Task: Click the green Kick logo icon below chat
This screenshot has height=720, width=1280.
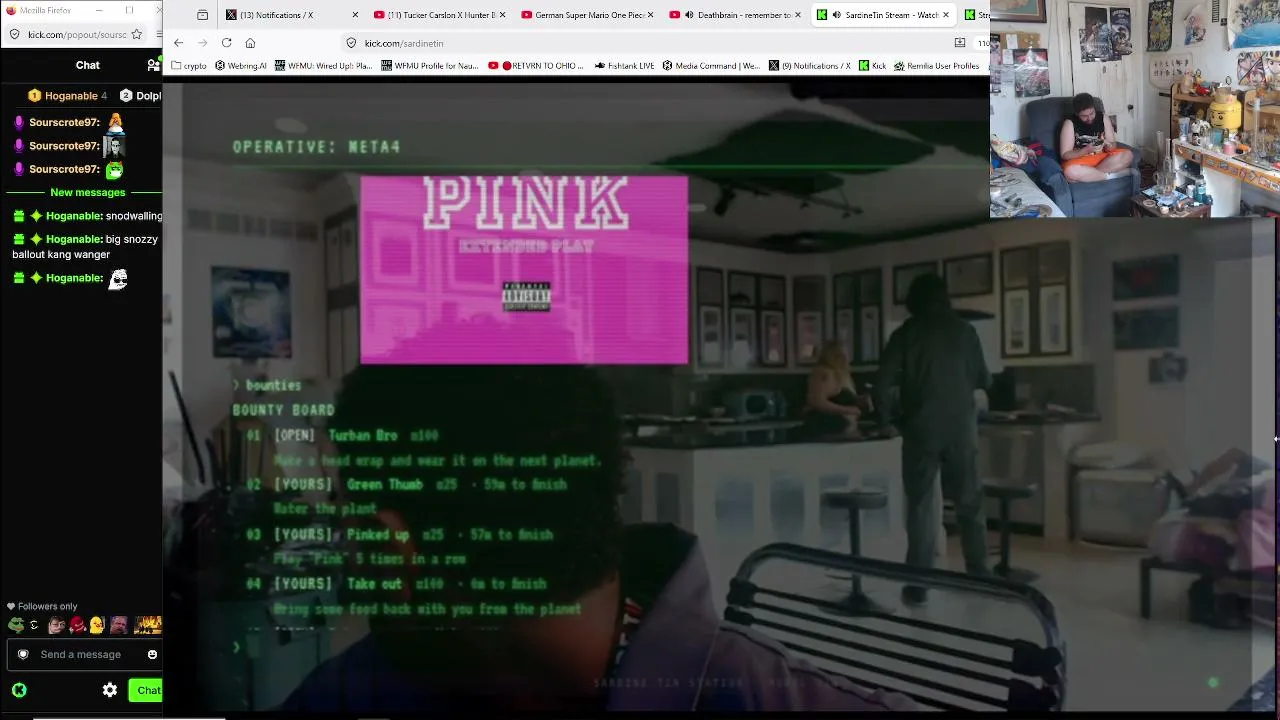Action: tap(19, 690)
